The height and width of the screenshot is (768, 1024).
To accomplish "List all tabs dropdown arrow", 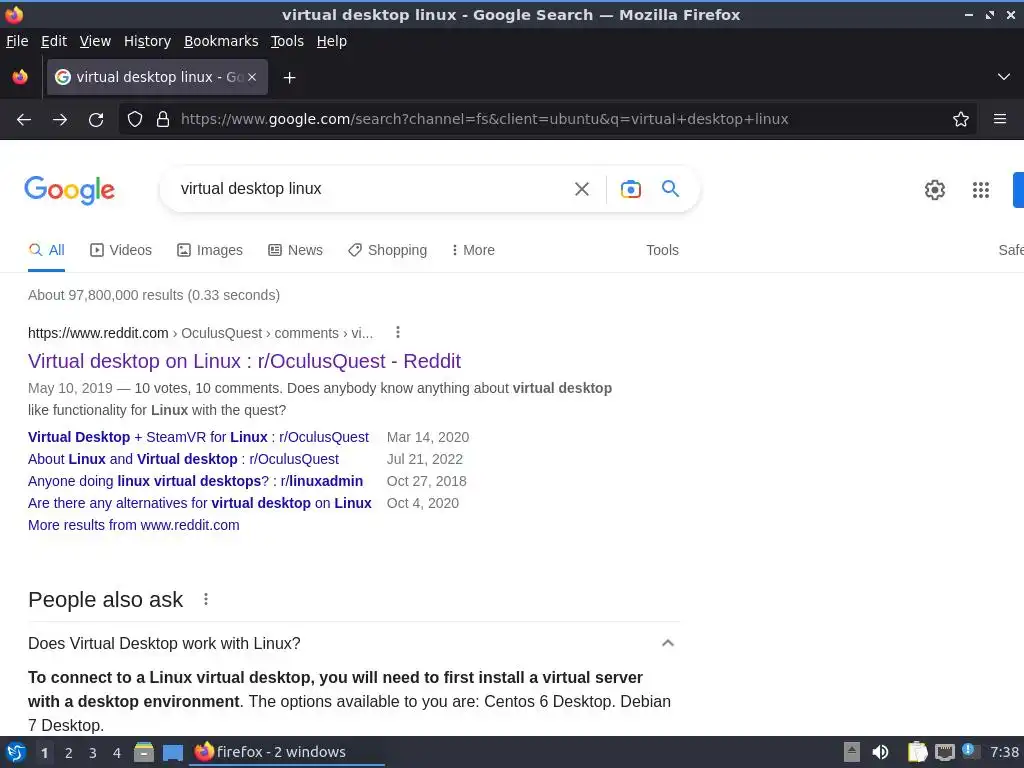I will click(1004, 77).
